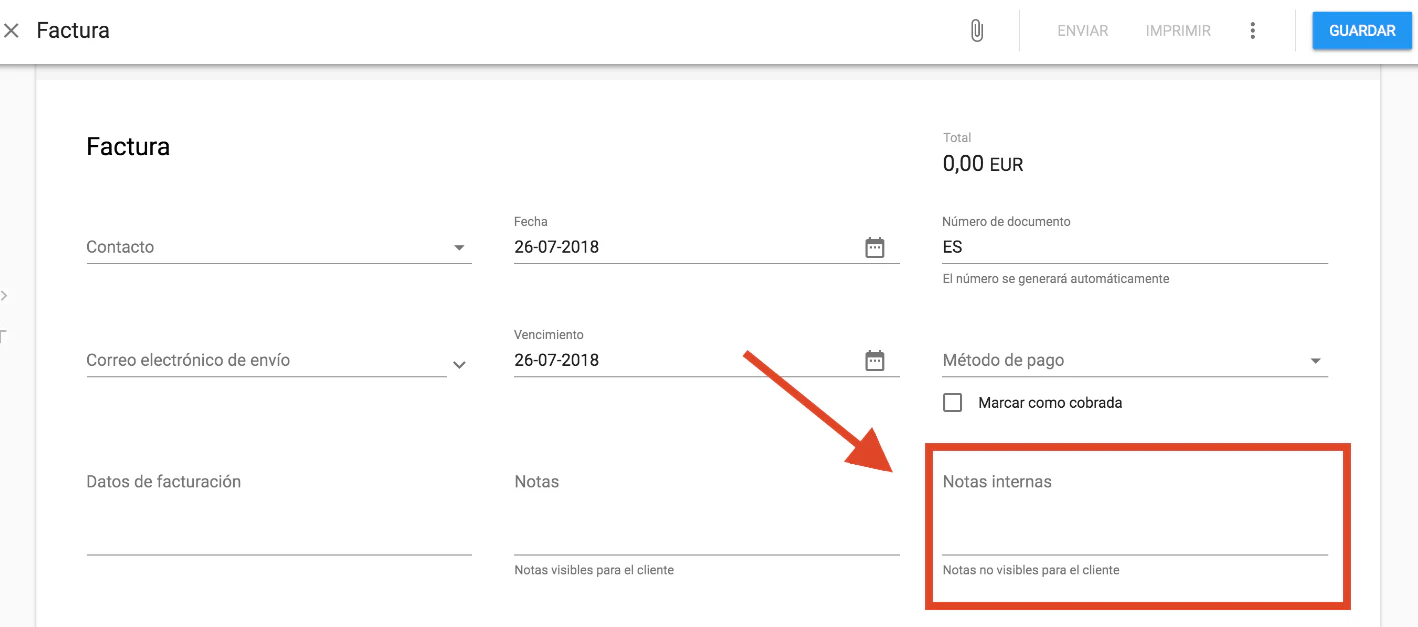The image size is (1418, 627).
Task: Click the paperclip attachment icon
Action: click(x=977, y=30)
